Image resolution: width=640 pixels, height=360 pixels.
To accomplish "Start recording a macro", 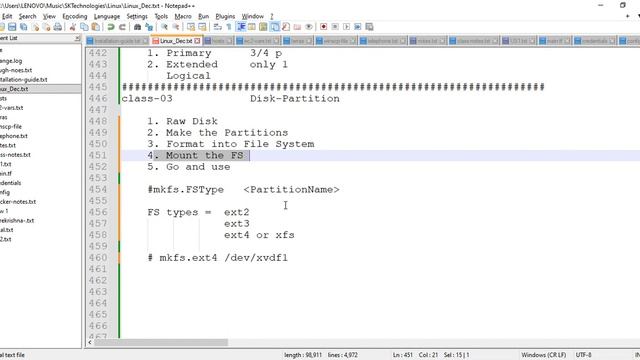I will pyautogui.click(x=323, y=27).
